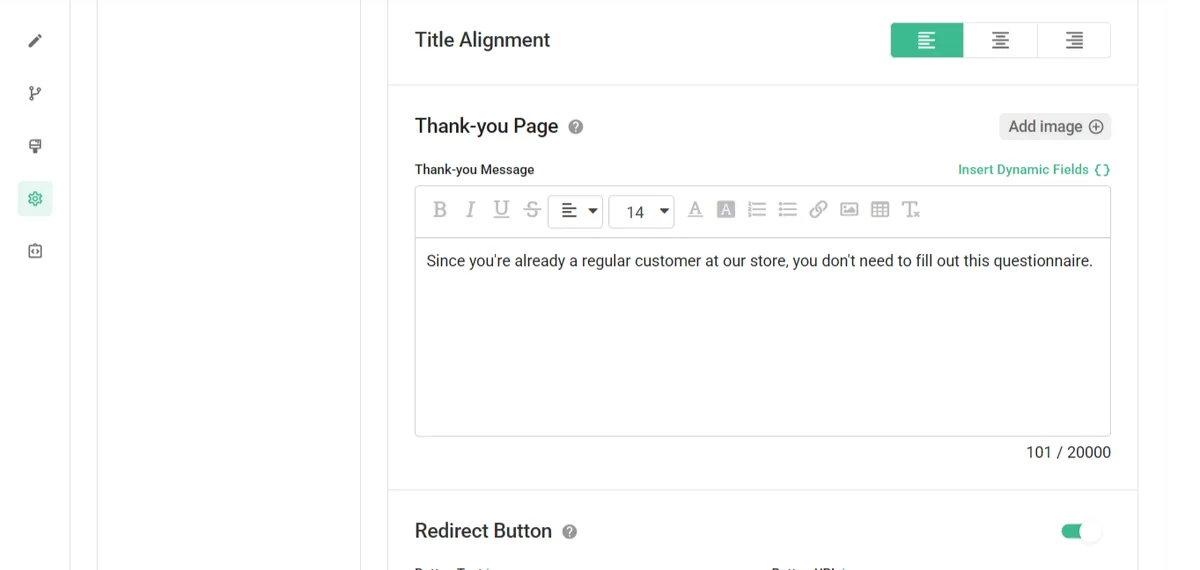Open the font size 14 dropdown
Image resolution: width=1200 pixels, height=570 pixels.
pyautogui.click(x=641, y=211)
